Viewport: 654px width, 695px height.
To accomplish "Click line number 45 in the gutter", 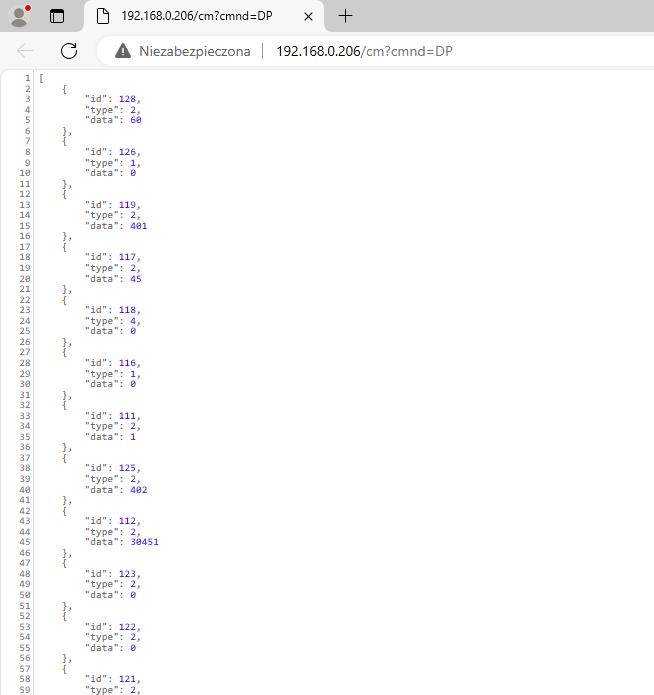I will pos(25,542).
